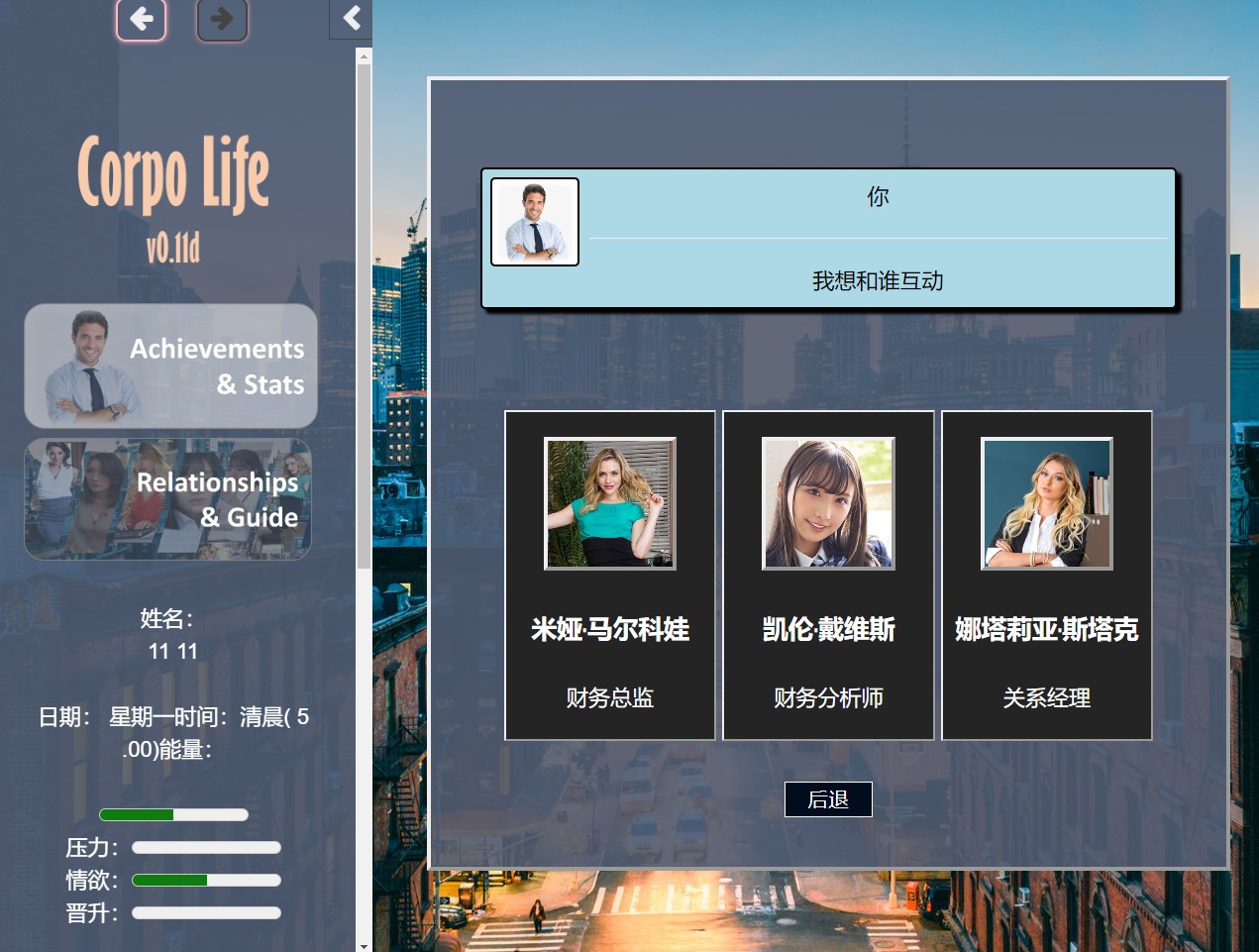Click the 财务分析师 role label
The height and width of the screenshot is (952, 1259).
[x=828, y=698]
